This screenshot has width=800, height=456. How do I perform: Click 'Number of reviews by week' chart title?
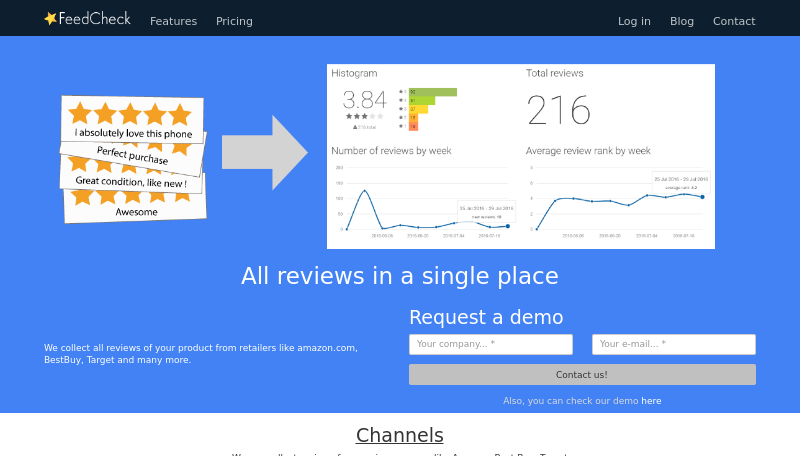click(x=391, y=151)
